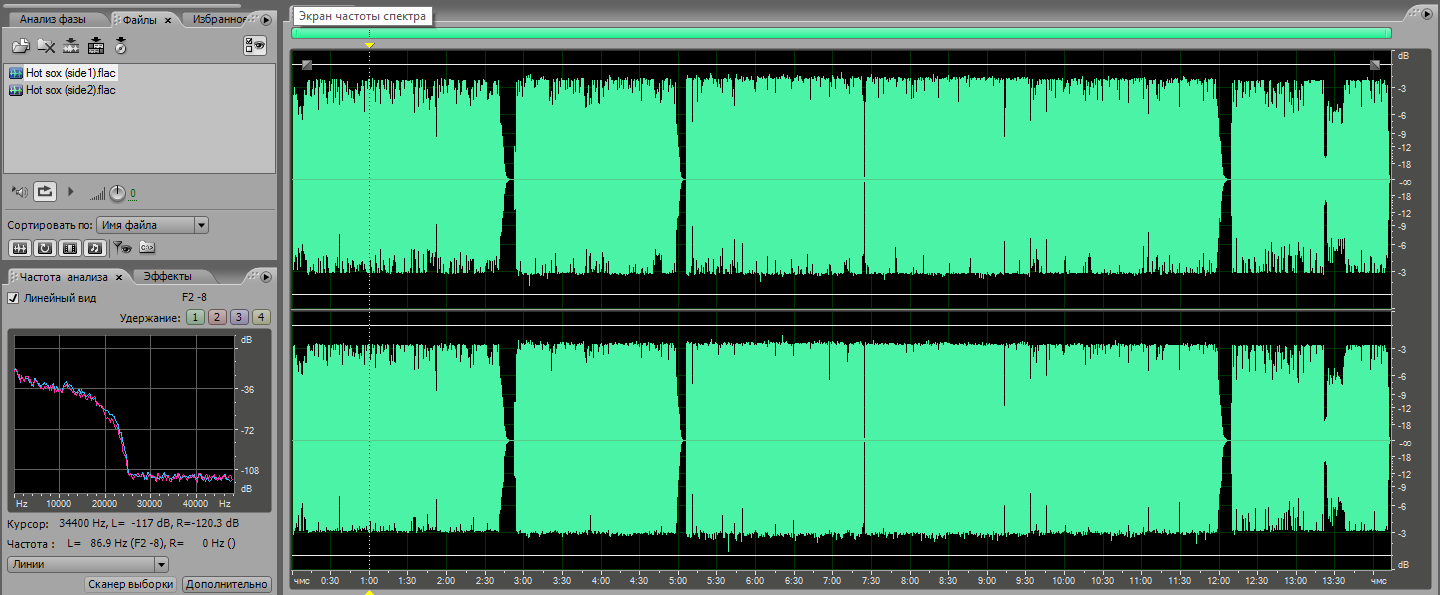Toggle the show audio files filter
Image resolution: width=1440 pixels, height=595 pixels.
19,247
